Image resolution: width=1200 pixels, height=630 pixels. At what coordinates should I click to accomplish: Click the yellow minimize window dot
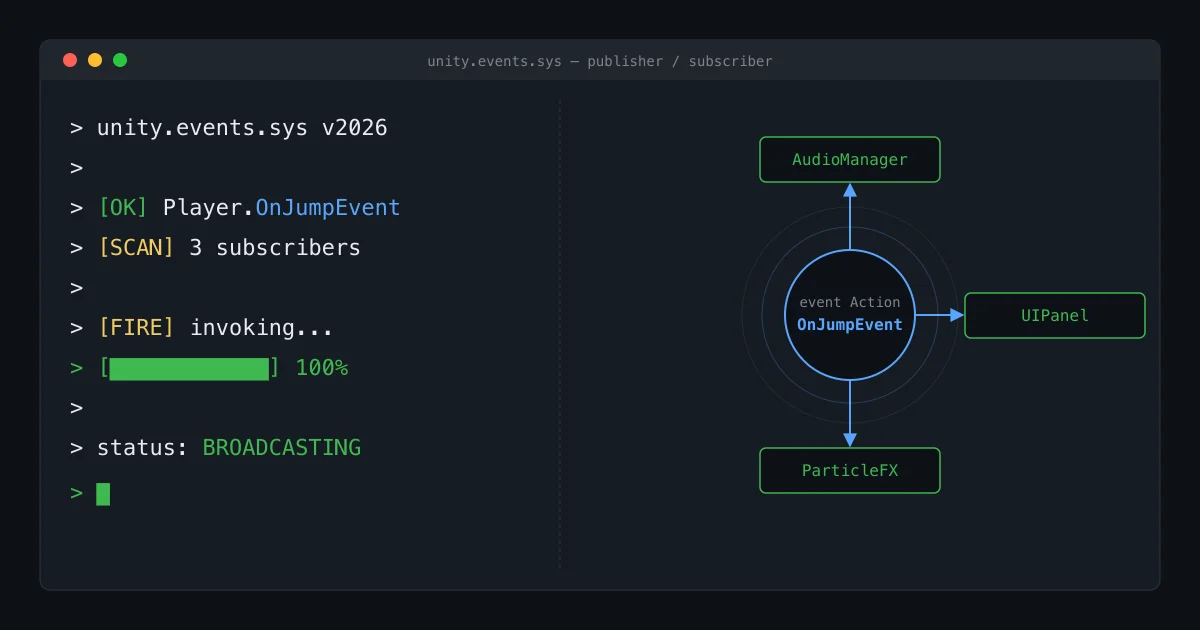point(95,60)
